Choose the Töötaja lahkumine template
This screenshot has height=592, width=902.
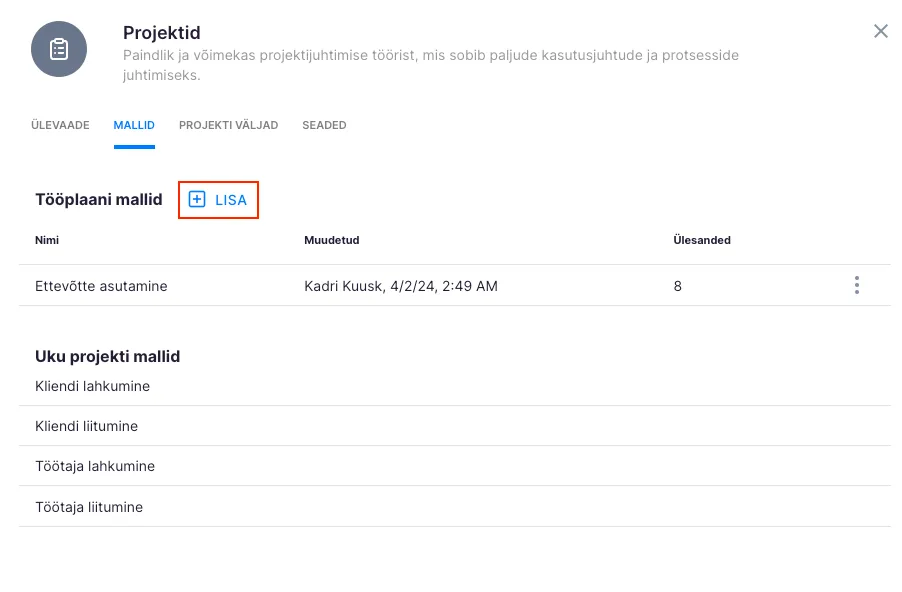(x=95, y=467)
